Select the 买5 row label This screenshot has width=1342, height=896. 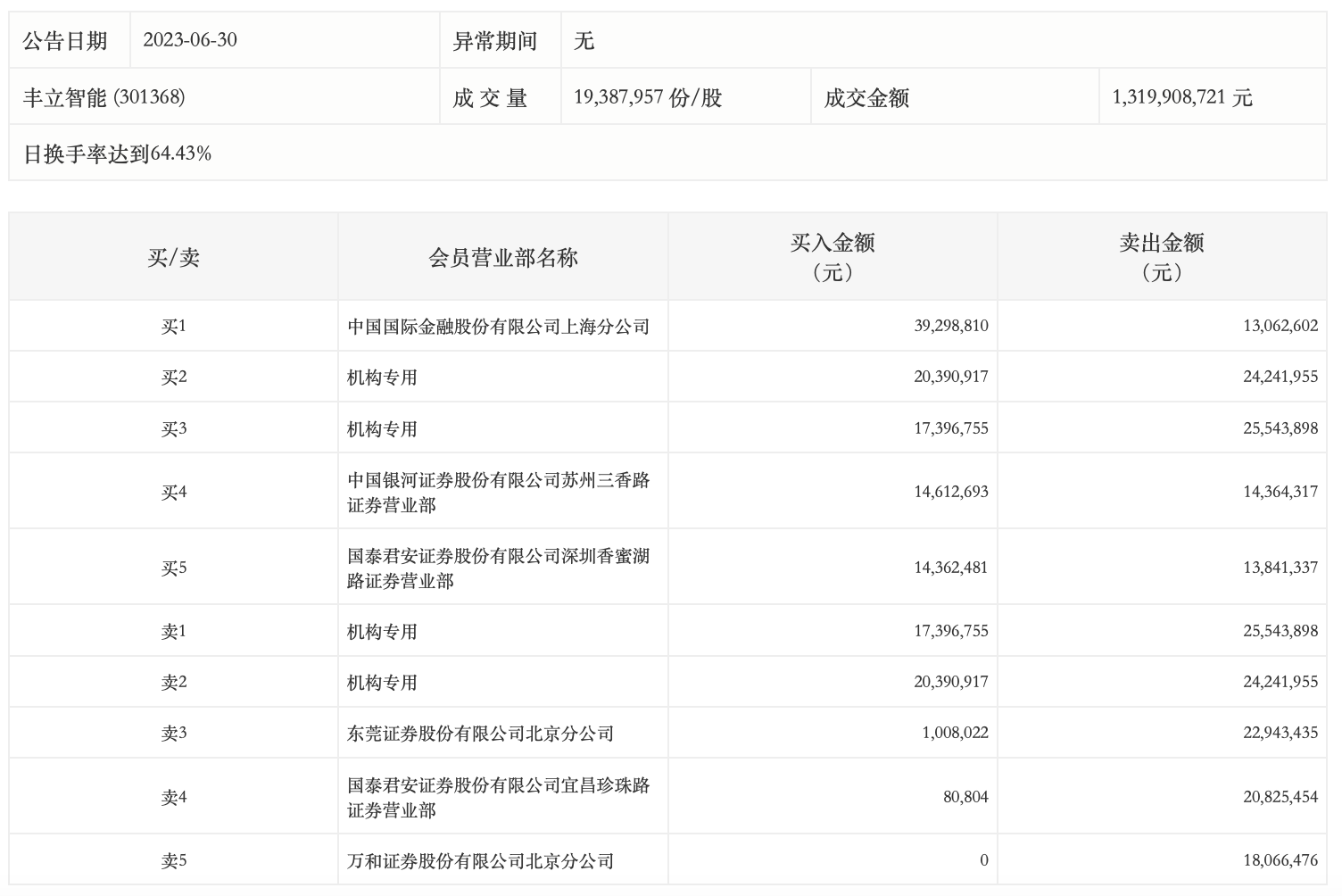[x=174, y=568]
